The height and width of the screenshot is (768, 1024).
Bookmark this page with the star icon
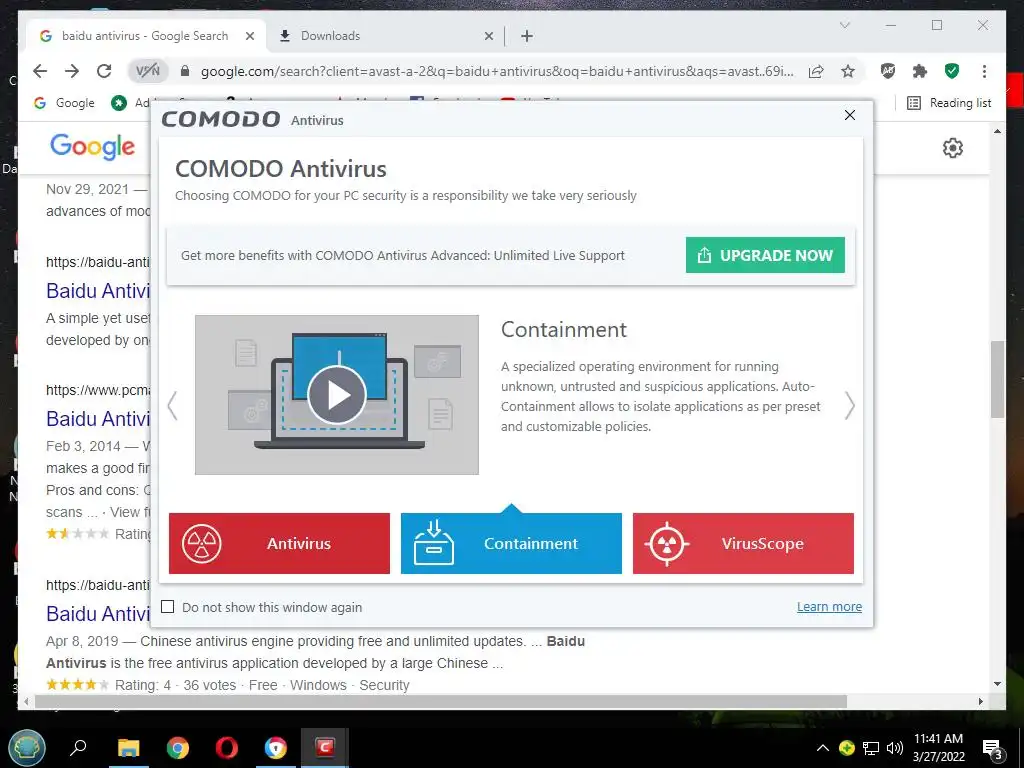pyautogui.click(x=848, y=71)
